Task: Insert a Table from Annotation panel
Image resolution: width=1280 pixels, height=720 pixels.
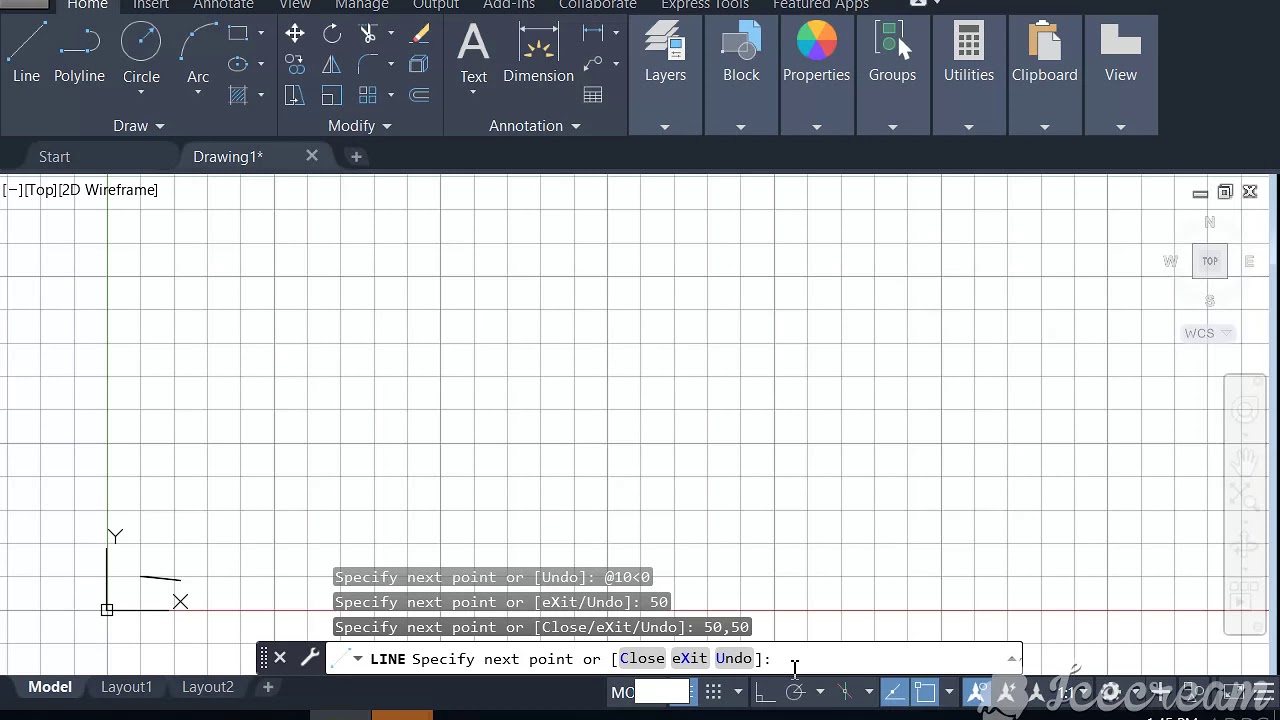Action: coord(593,95)
